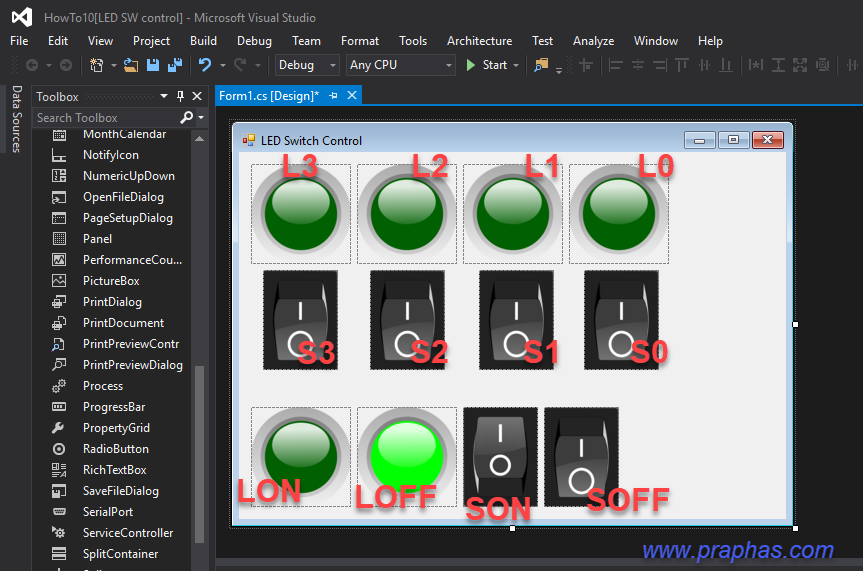Open the search options dropdown in Toolbox
This screenshot has width=863, height=574.
click(201, 117)
